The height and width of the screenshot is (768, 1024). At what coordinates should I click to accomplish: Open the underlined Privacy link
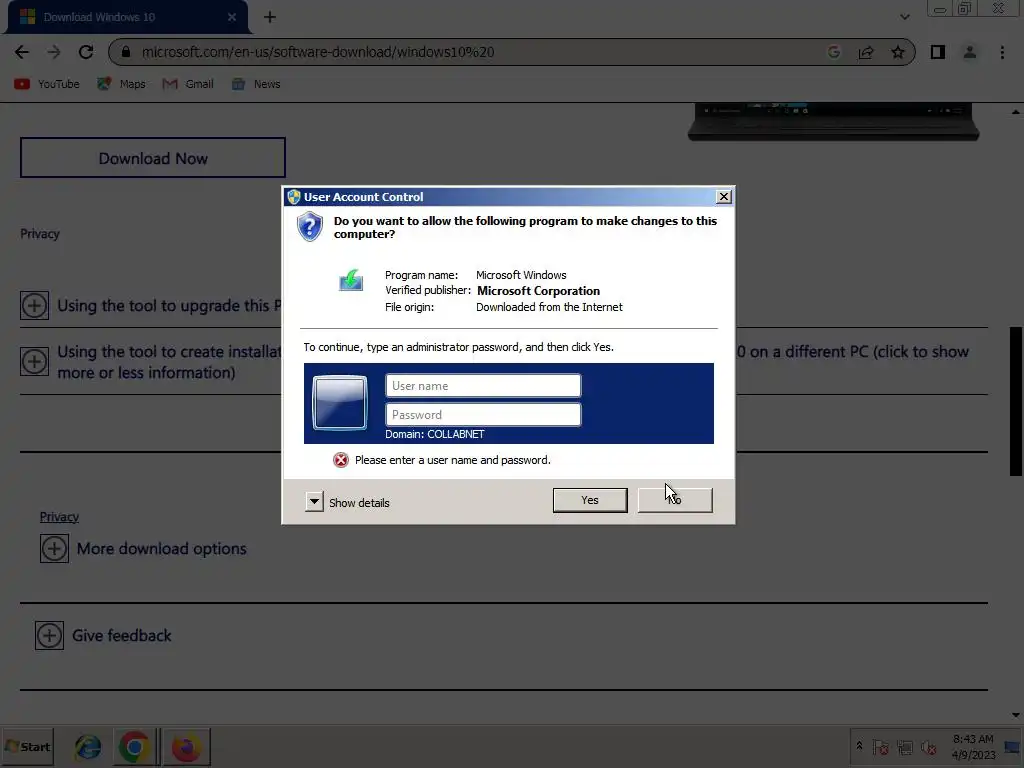point(59,517)
